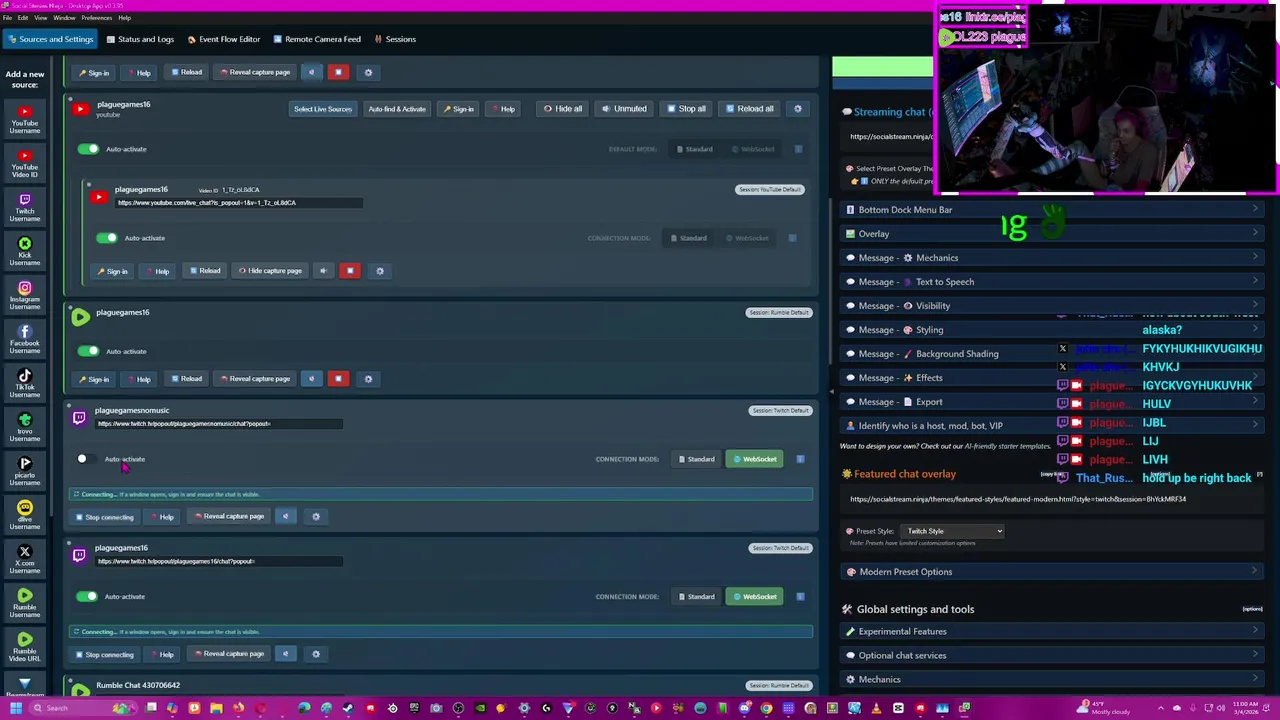
Task: Enable Auto-activate for plaguegamesnomusic
Action: coord(87,459)
